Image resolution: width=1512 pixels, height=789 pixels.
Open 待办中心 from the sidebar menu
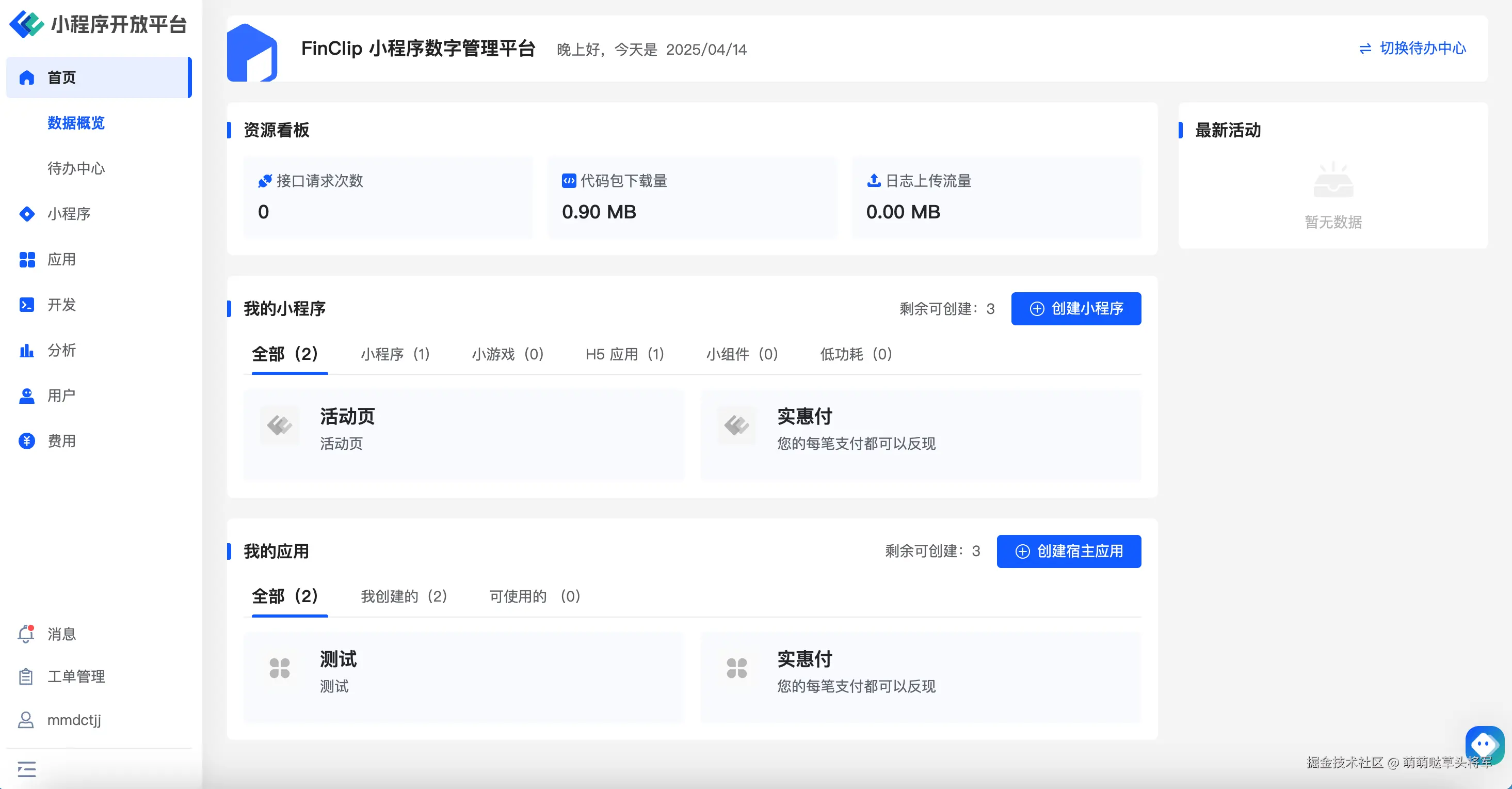(x=76, y=169)
